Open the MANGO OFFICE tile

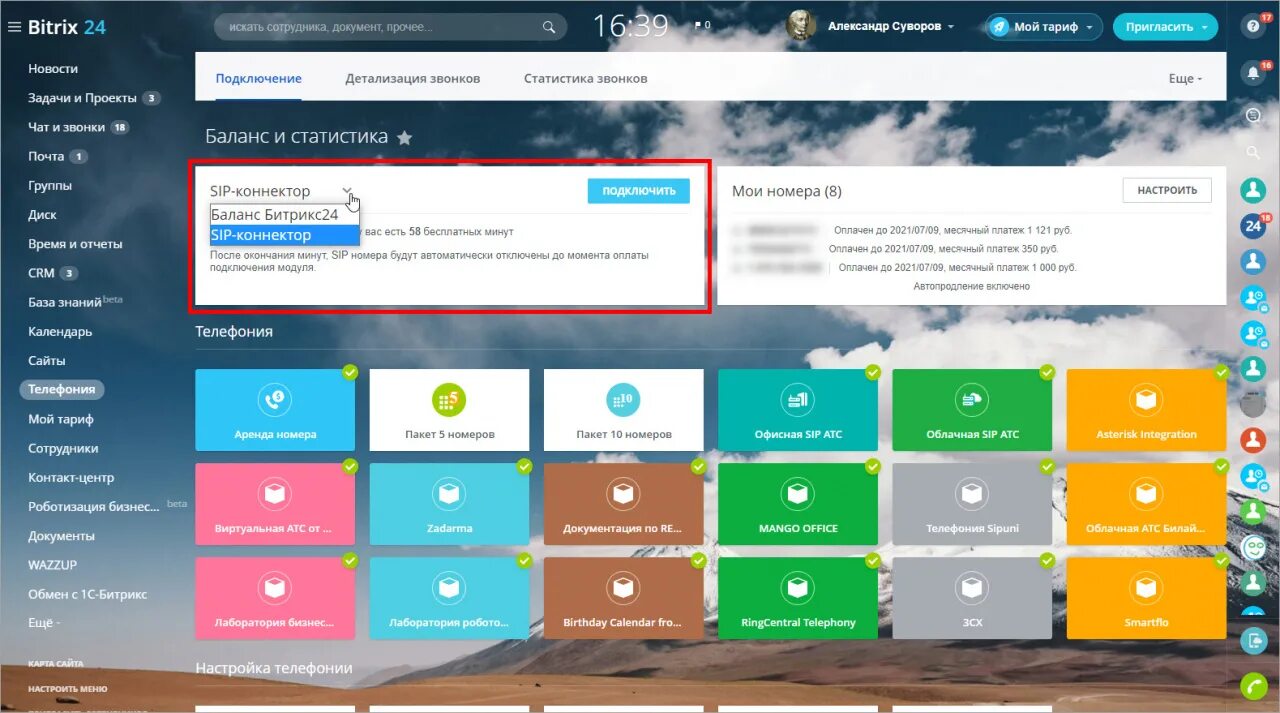798,504
